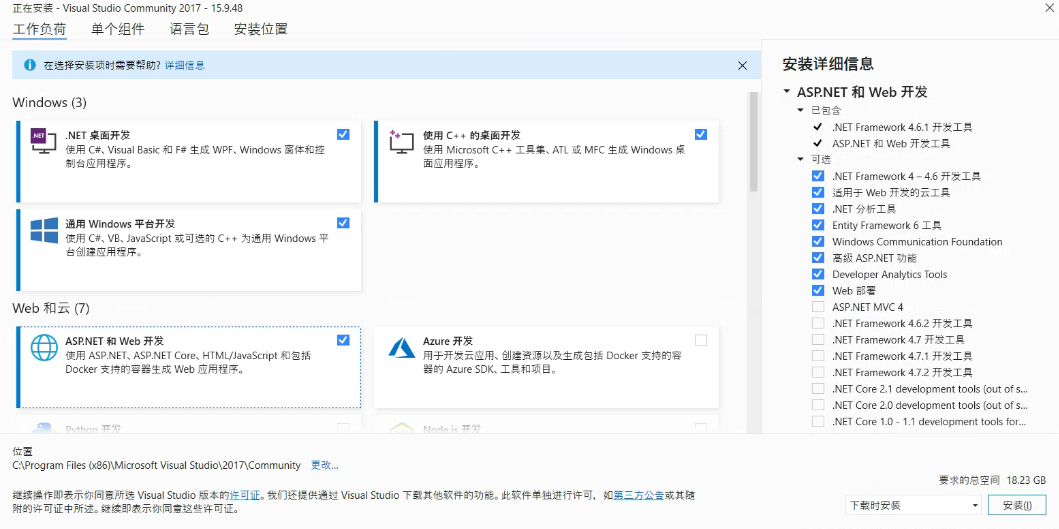Uncheck 适用于 Web 开发的云工具 option
This screenshot has width=1059, height=529.
[818, 192]
